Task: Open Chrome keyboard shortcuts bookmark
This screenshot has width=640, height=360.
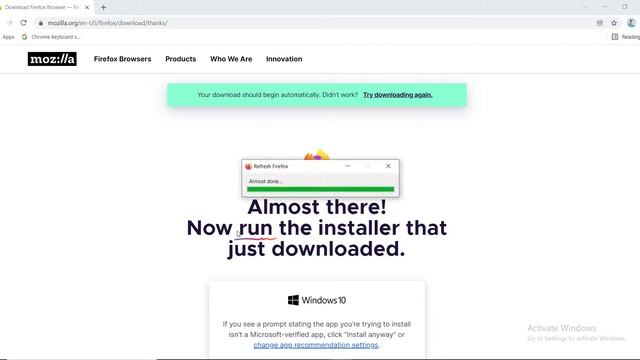Action: [x=51, y=37]
